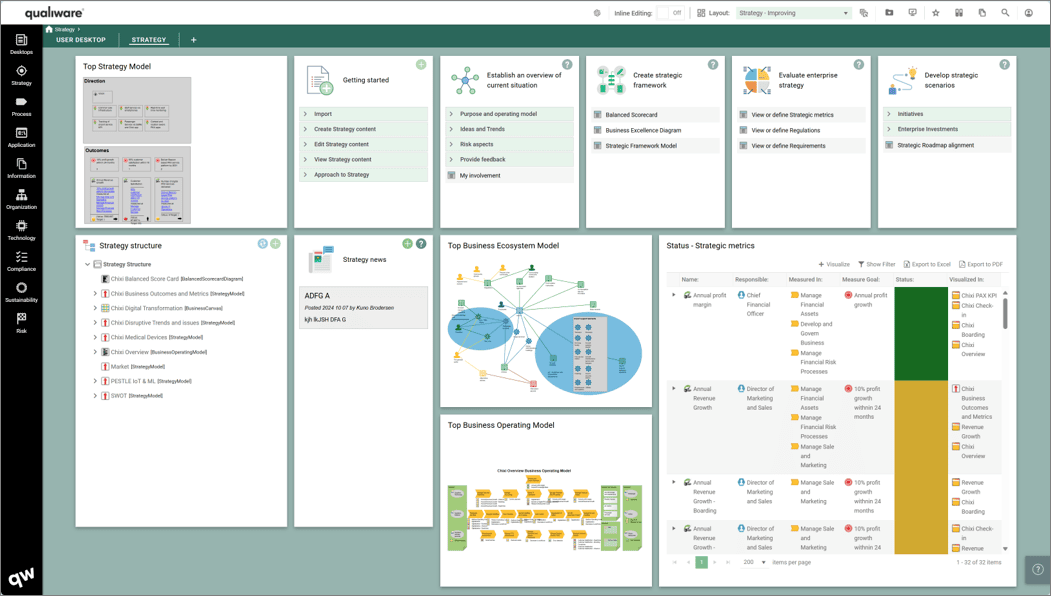Click green plus on Strategy news
Image resolution: width=1051 pixels, height=596 pixels.
pyautogui.click(x=407, y=244)
